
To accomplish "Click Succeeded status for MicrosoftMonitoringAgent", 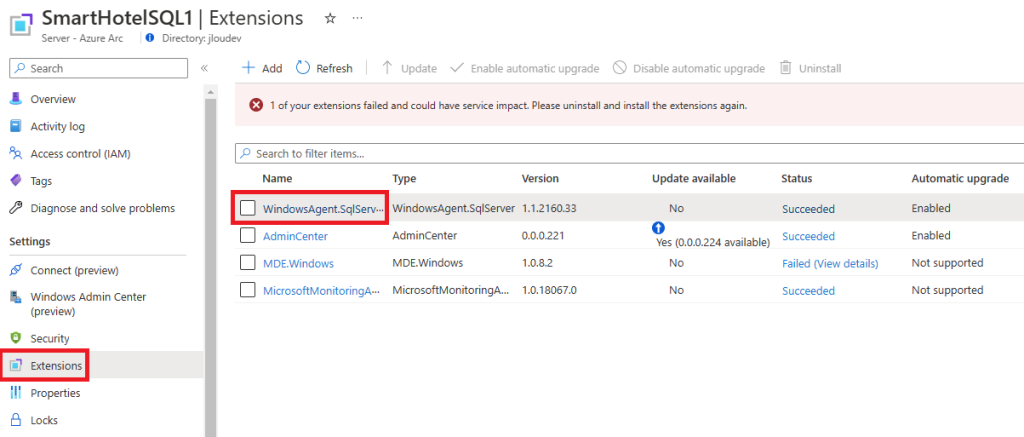I will tap(808, 291).
